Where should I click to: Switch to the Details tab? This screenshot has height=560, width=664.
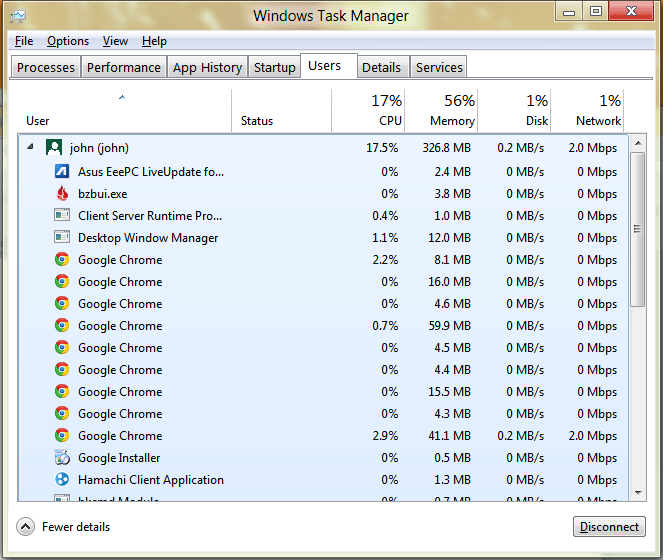click(382, 67)
